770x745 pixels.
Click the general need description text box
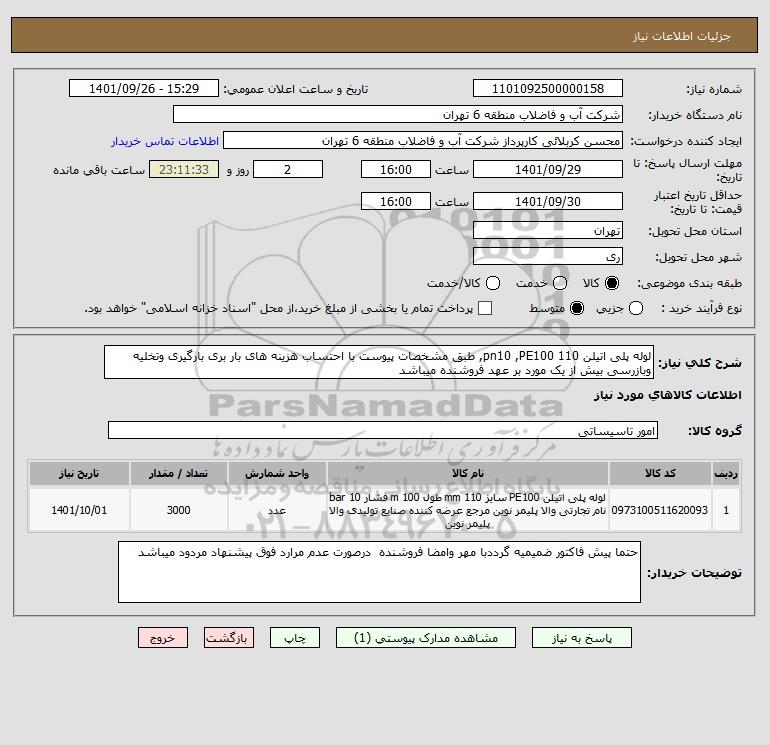[379, 362]
